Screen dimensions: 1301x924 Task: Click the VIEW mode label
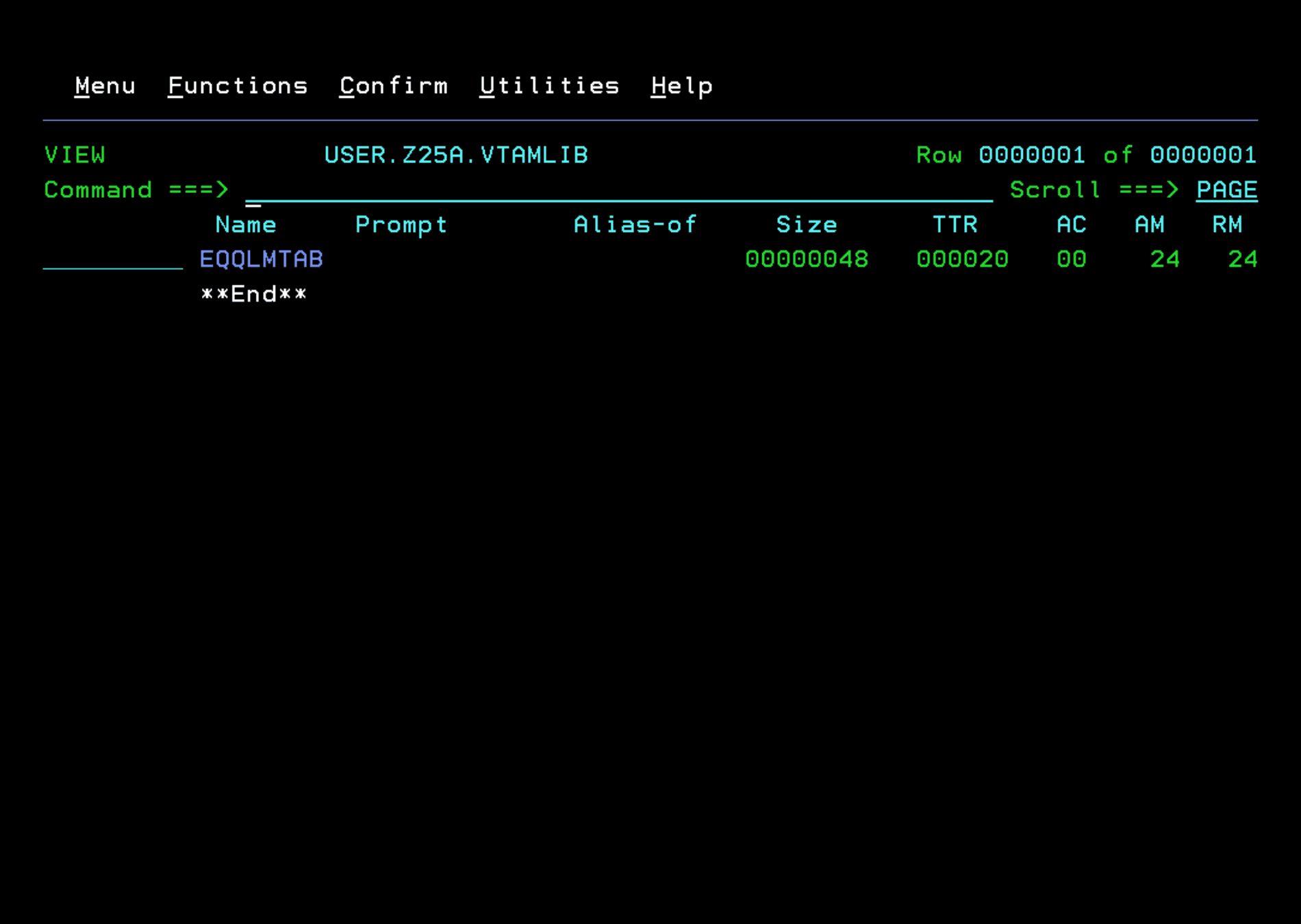pos(75,155)
